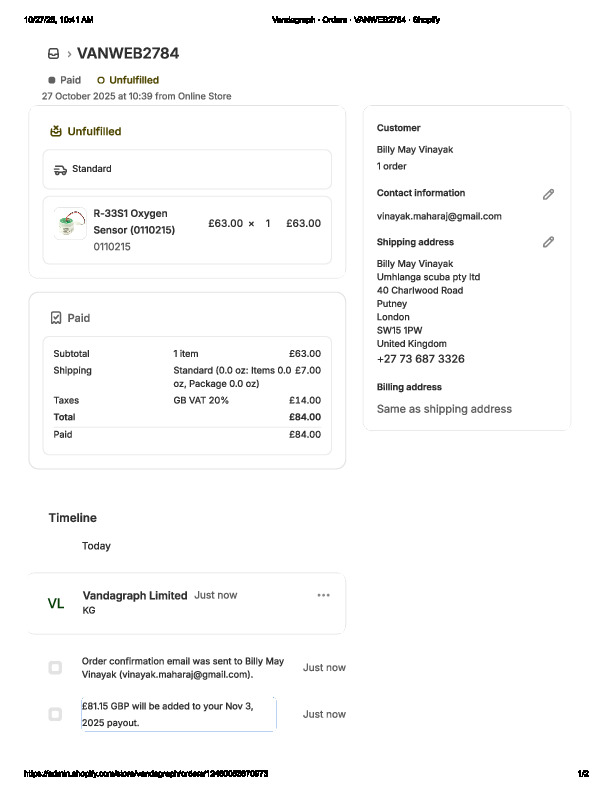Edit shipping address with pencil icon
Viewport: 612px width, 792px height.
pos(548,242)
